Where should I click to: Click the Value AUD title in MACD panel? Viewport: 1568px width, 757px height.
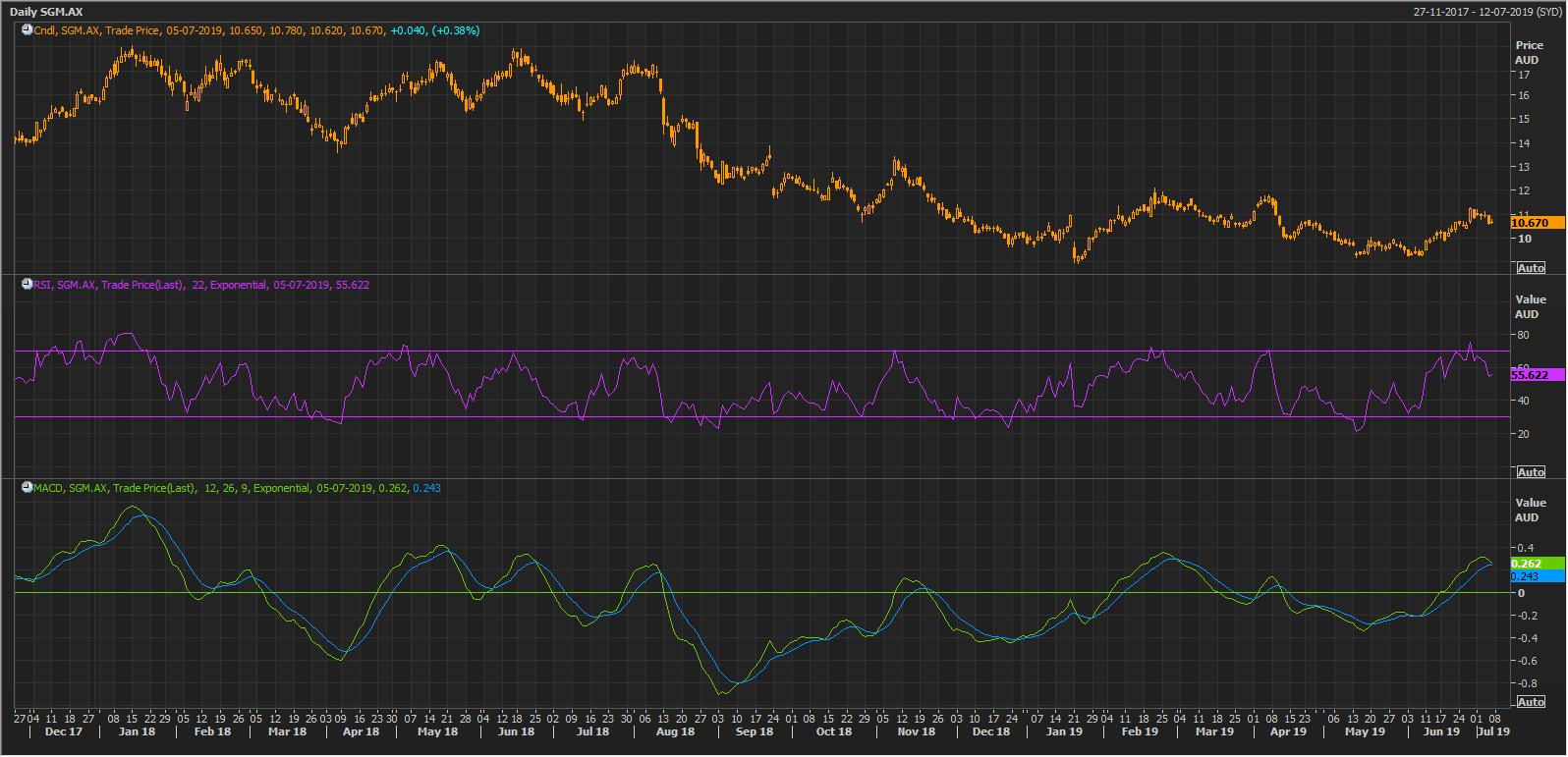(x=1530, y=511)
